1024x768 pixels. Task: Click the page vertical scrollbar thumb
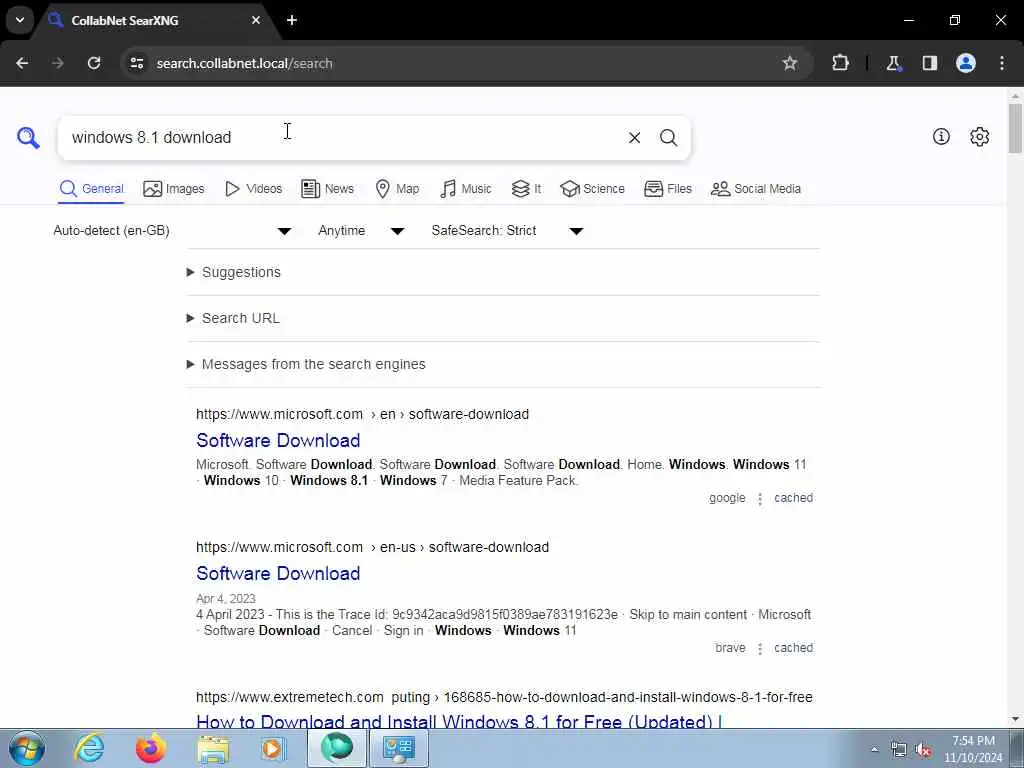tap(1015, 127)
